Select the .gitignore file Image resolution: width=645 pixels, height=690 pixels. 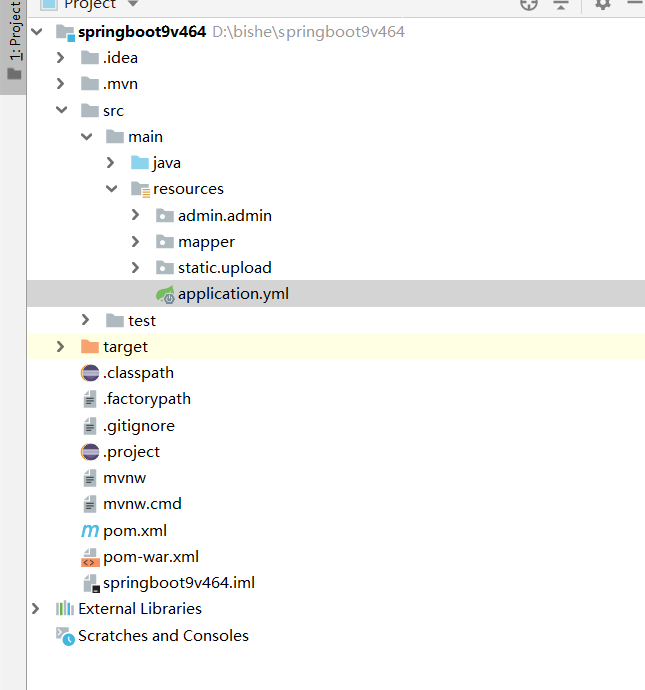tap(138, 426)
